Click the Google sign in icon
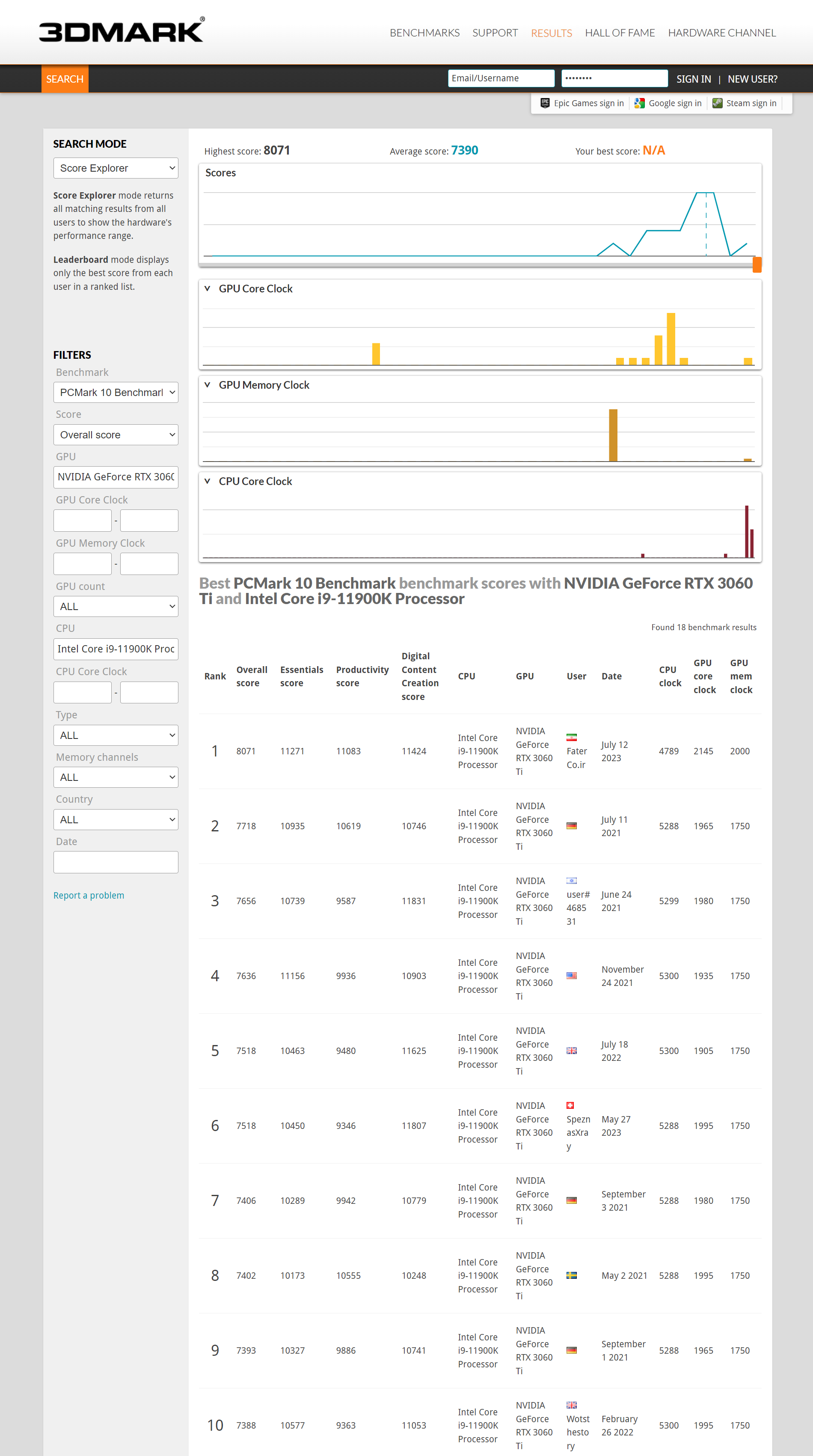The width and height of the screenshot is (813, 1456). pyautogui.click(x=640, y=103)
